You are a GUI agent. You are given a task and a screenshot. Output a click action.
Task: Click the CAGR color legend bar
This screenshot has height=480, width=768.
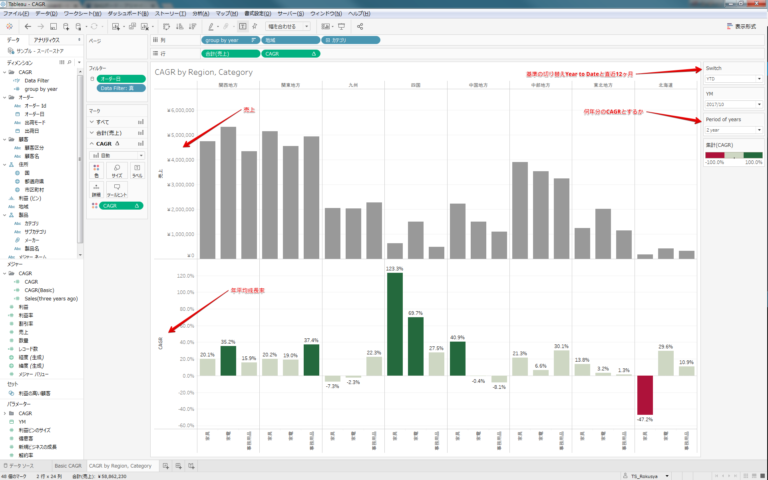click(733, 155)
